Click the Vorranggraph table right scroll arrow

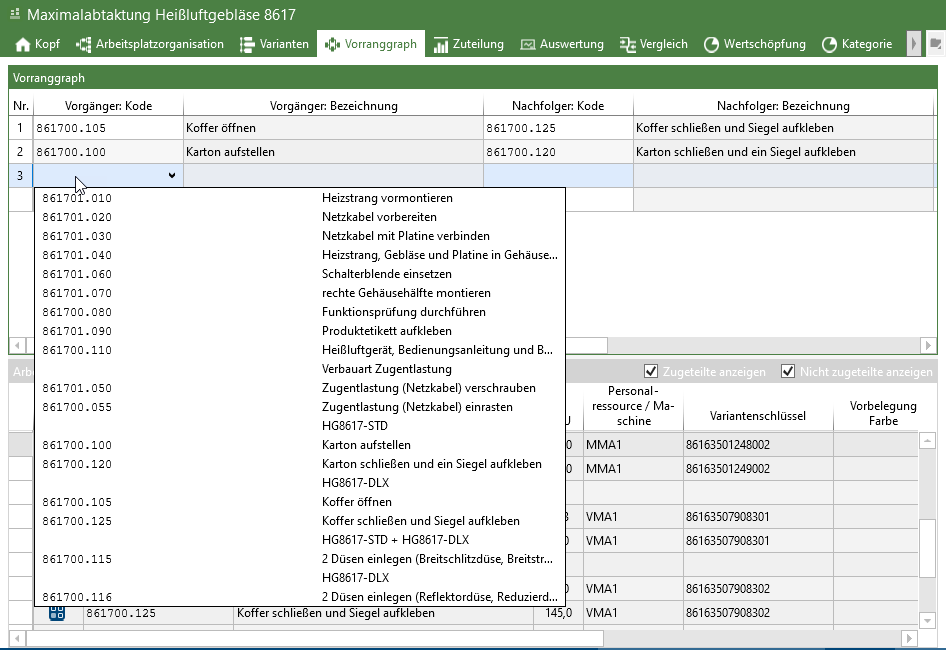(x=928, y=345)
